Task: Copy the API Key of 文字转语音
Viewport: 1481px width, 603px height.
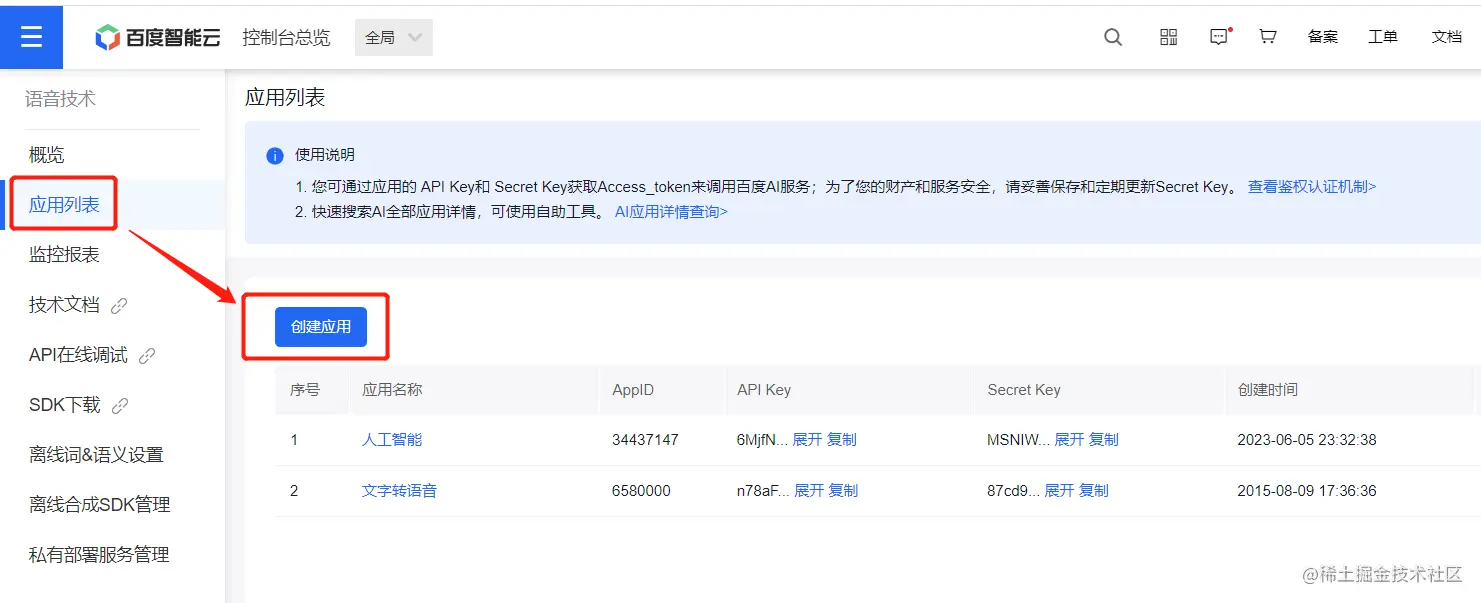Action: (x=843, y=490)
